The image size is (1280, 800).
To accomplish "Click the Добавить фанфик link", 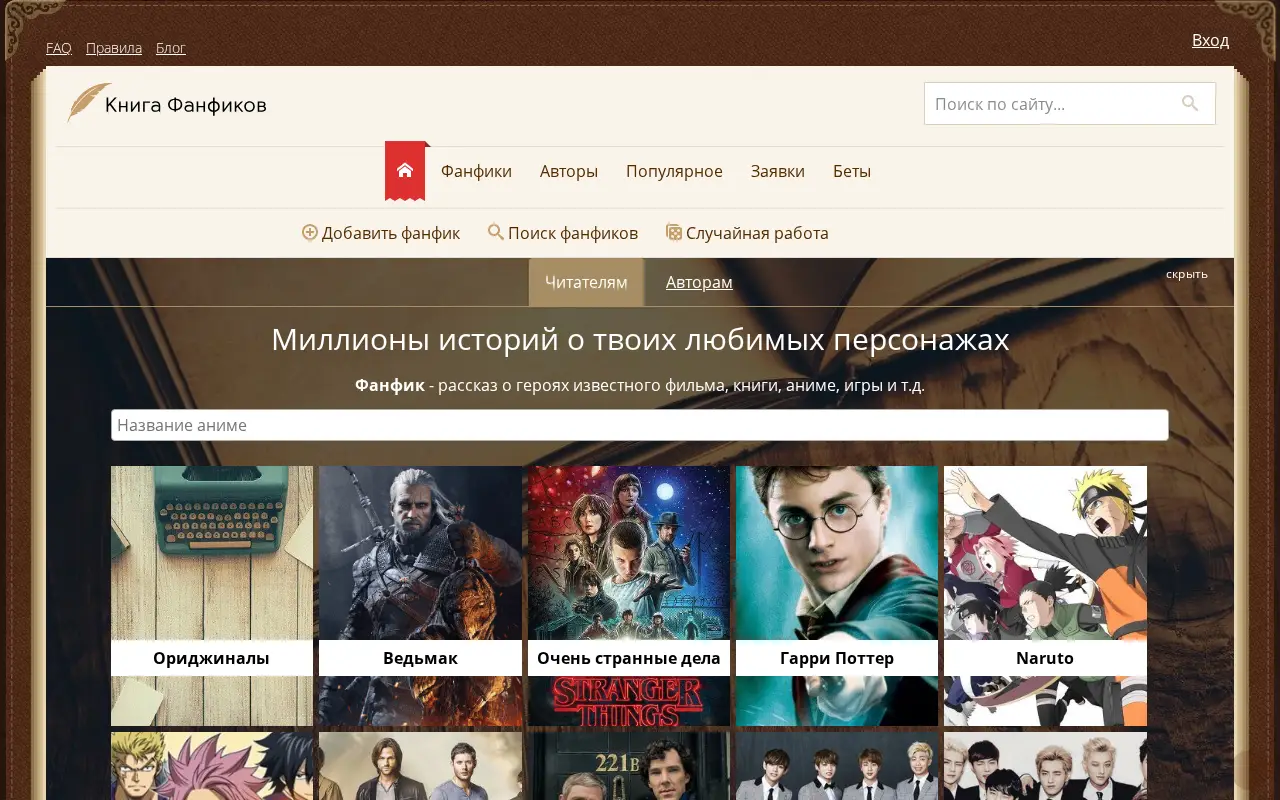I will (391, 233).
